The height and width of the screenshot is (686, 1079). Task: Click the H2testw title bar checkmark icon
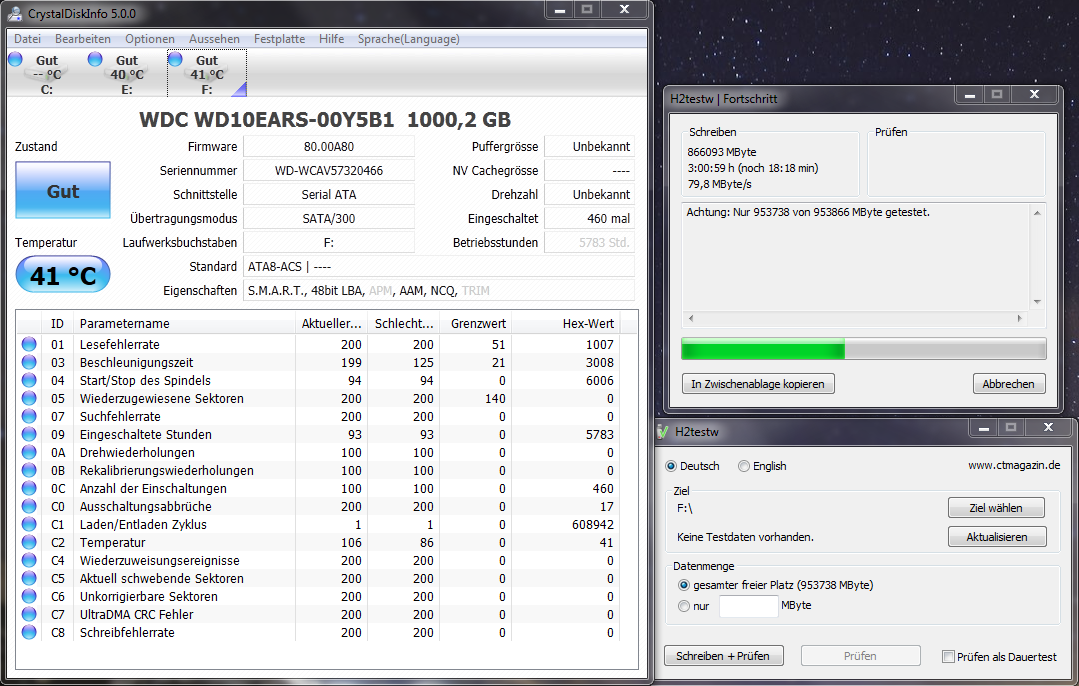click(x=663, y=431)
